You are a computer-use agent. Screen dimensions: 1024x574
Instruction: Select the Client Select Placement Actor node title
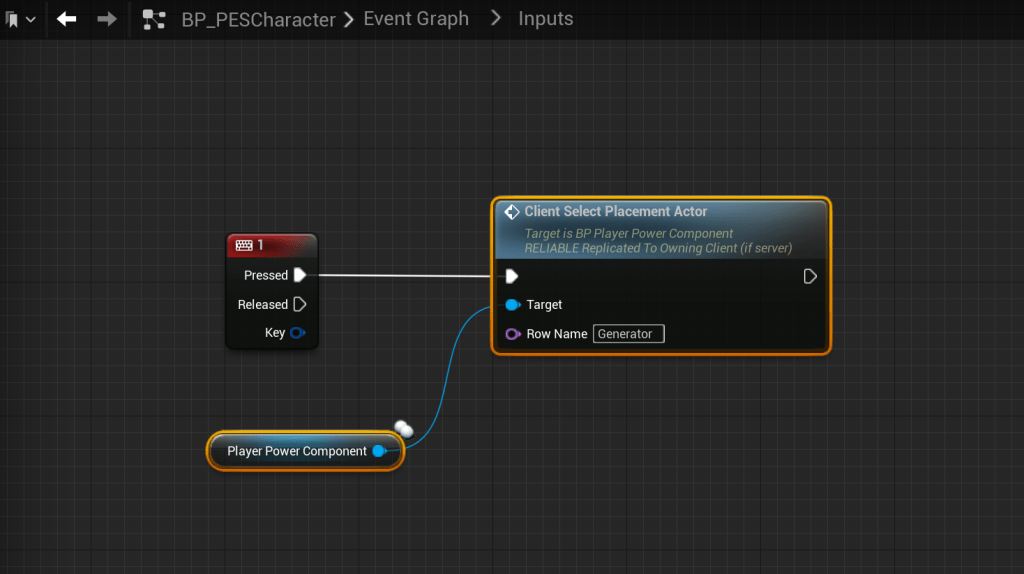[x=615, y=212]
